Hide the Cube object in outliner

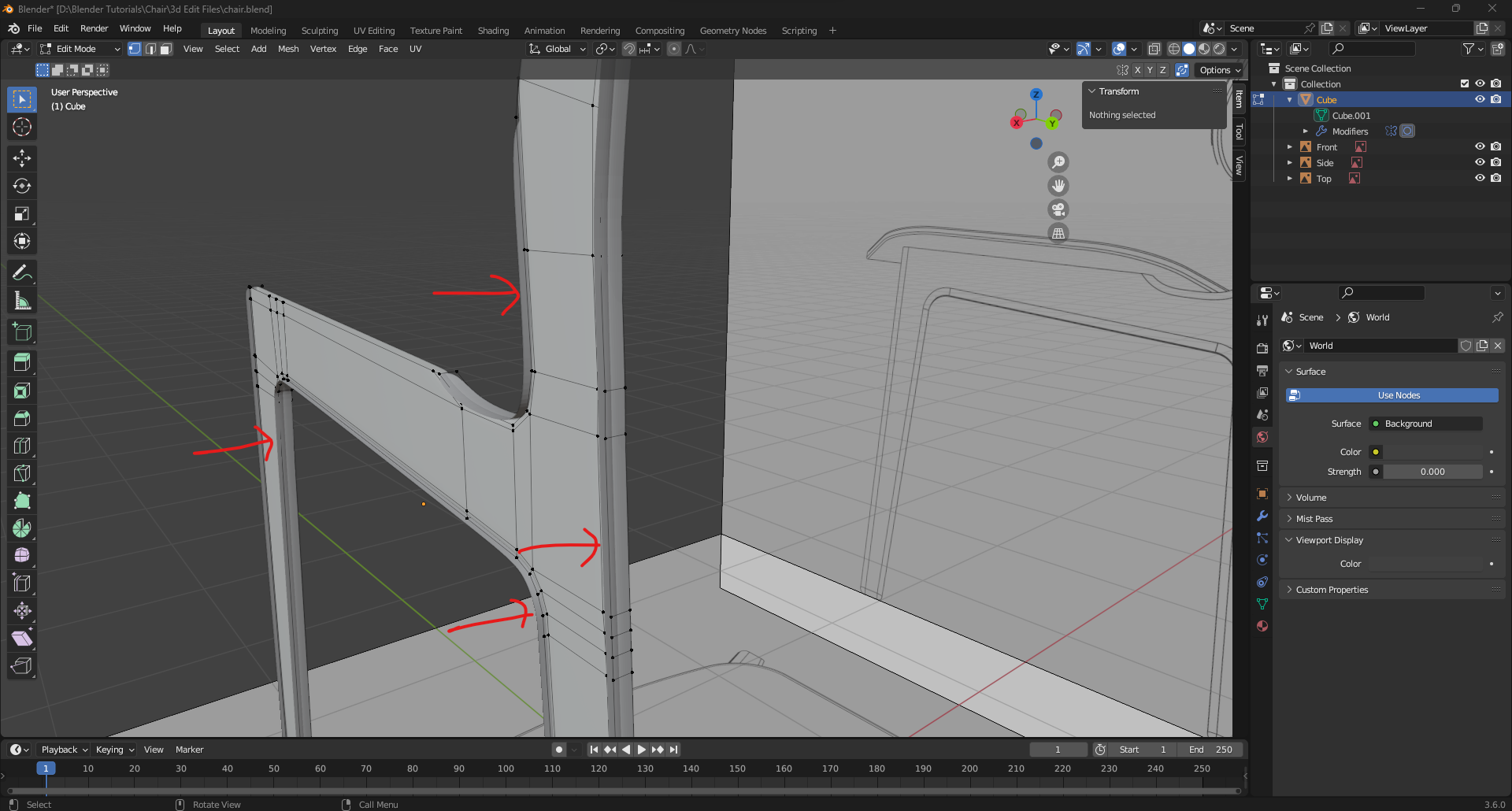click(x=1480, y=99)
